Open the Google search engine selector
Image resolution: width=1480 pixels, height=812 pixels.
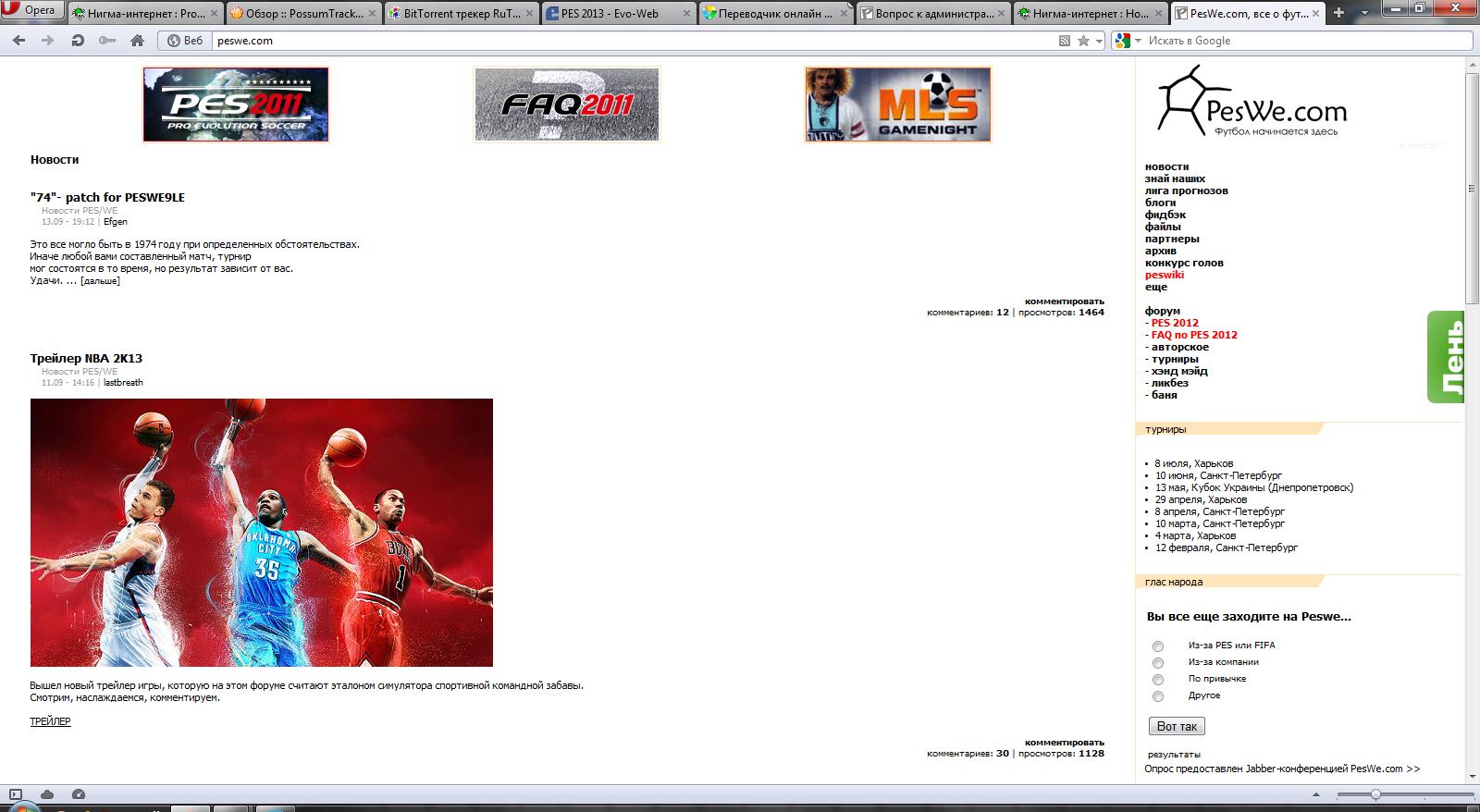pos(1127,41)
